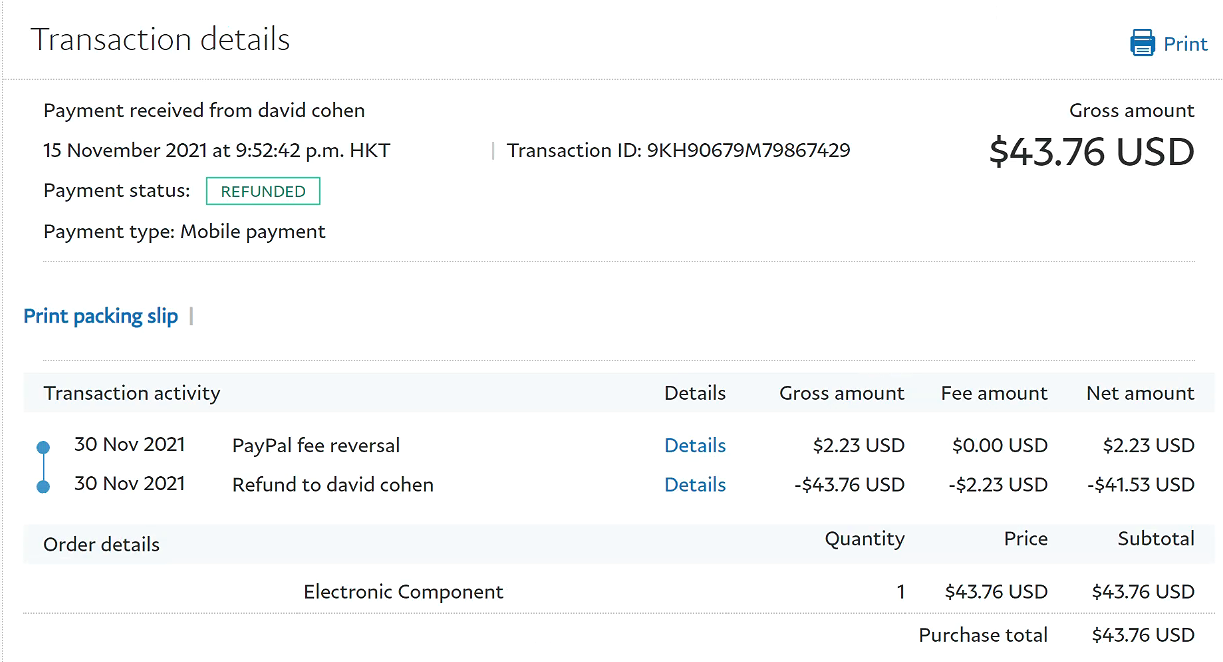Screen dimensions: 1223x662
Task: Click the Order details section header
Action: coord(101,545)
